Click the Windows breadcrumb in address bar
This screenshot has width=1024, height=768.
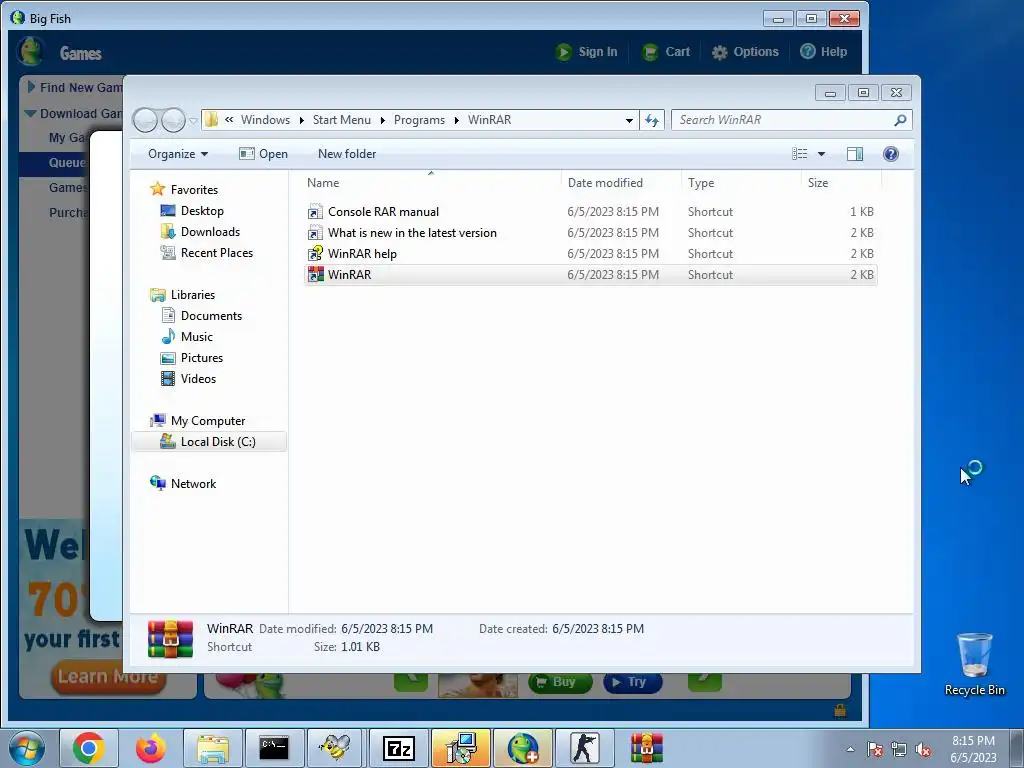point(265,120)
